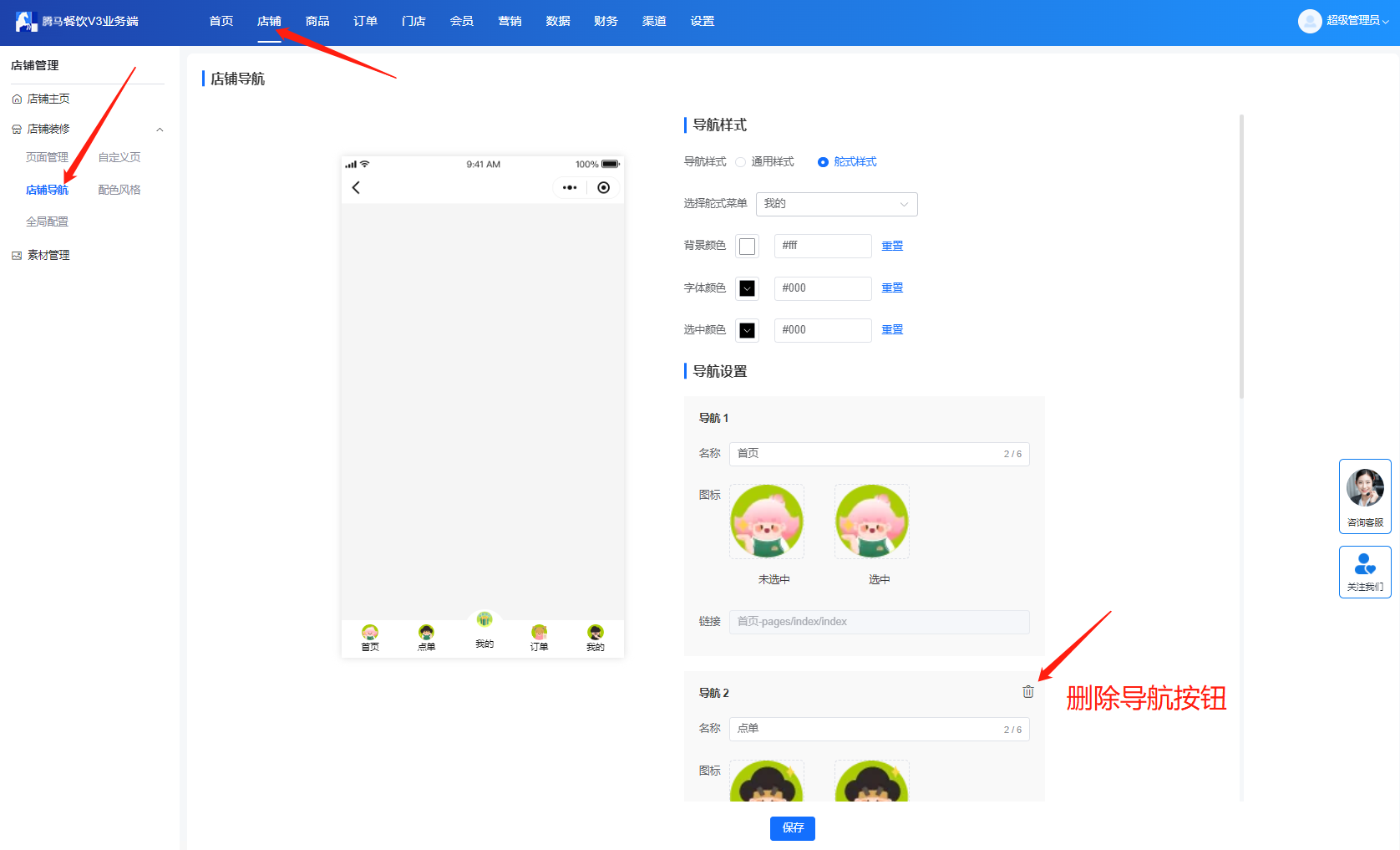Open the 选择舵式菜单 dropdown
This screenshot has width=1400, height=850.
(x=837, y=204)
